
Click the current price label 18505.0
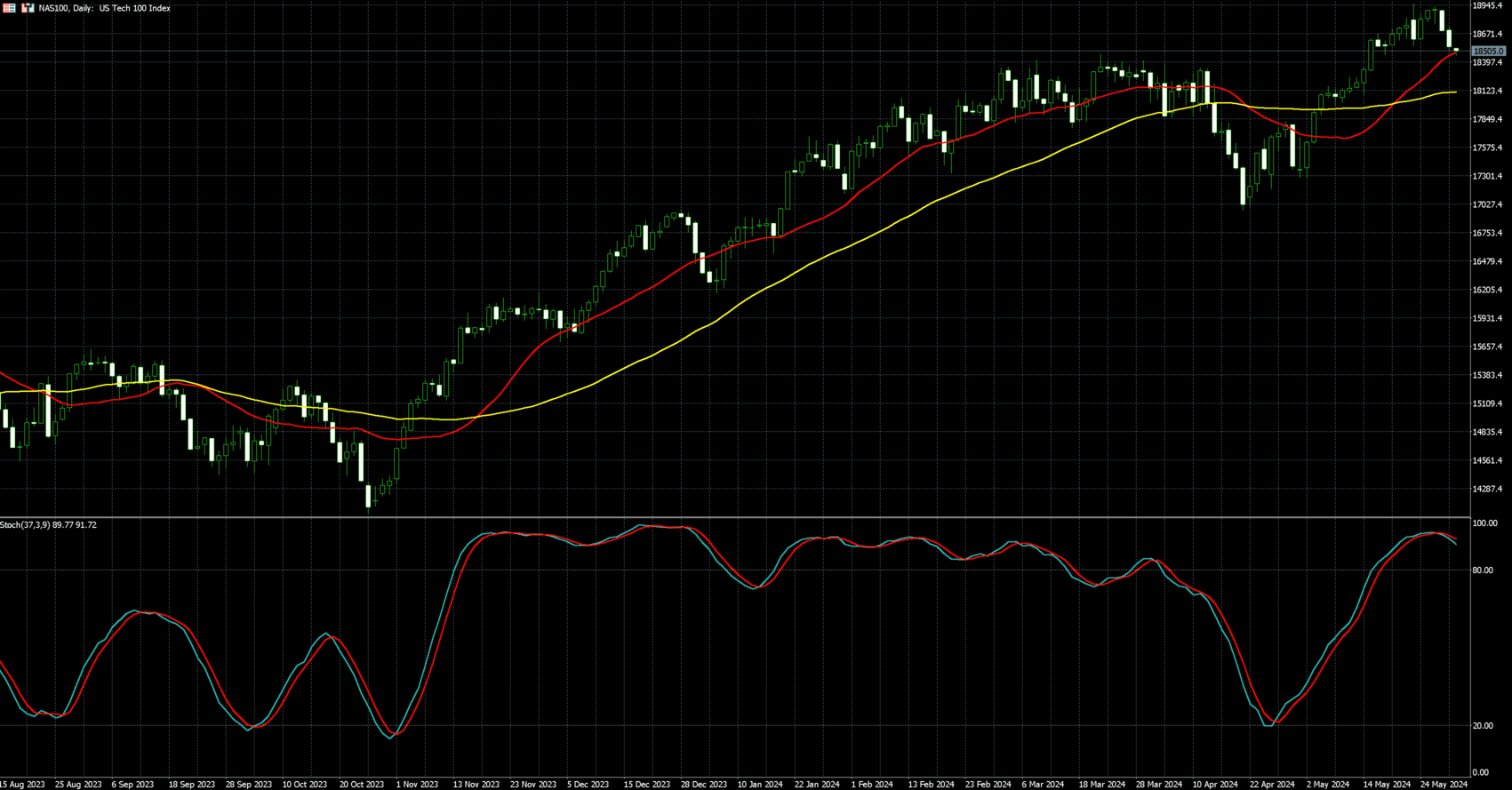pyautogui.click(x=1488, y=52)
